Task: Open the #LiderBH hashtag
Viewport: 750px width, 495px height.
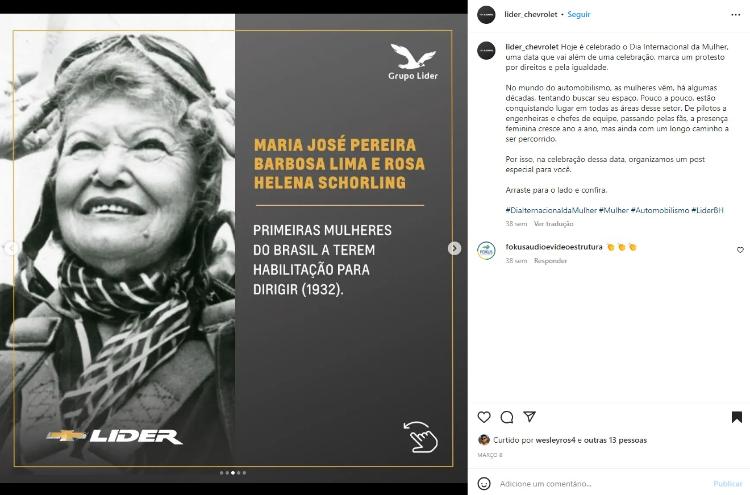Action: point(707,210)
